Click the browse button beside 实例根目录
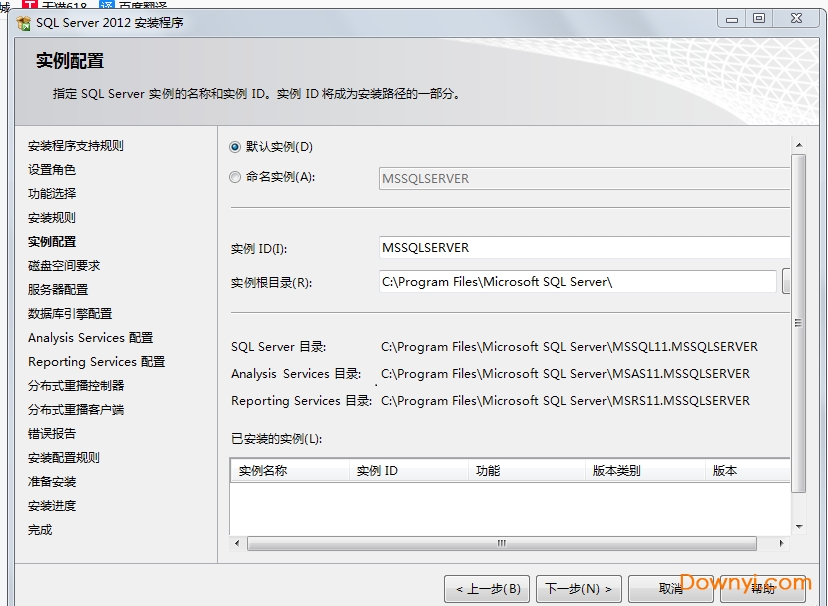Image resolution: width=828 pixels, height=606 pixels. click(786, 282)
